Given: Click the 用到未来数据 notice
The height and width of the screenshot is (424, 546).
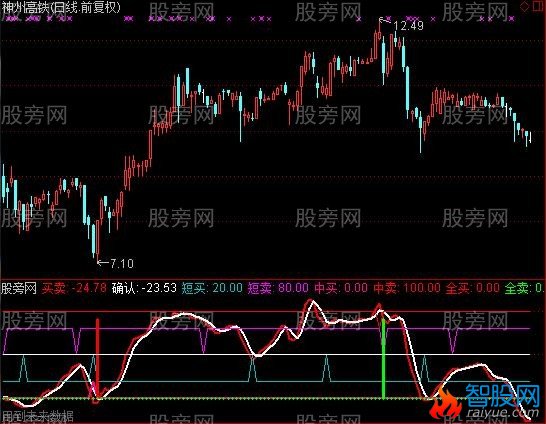Looking at the screenshot, I should [37, 416].
